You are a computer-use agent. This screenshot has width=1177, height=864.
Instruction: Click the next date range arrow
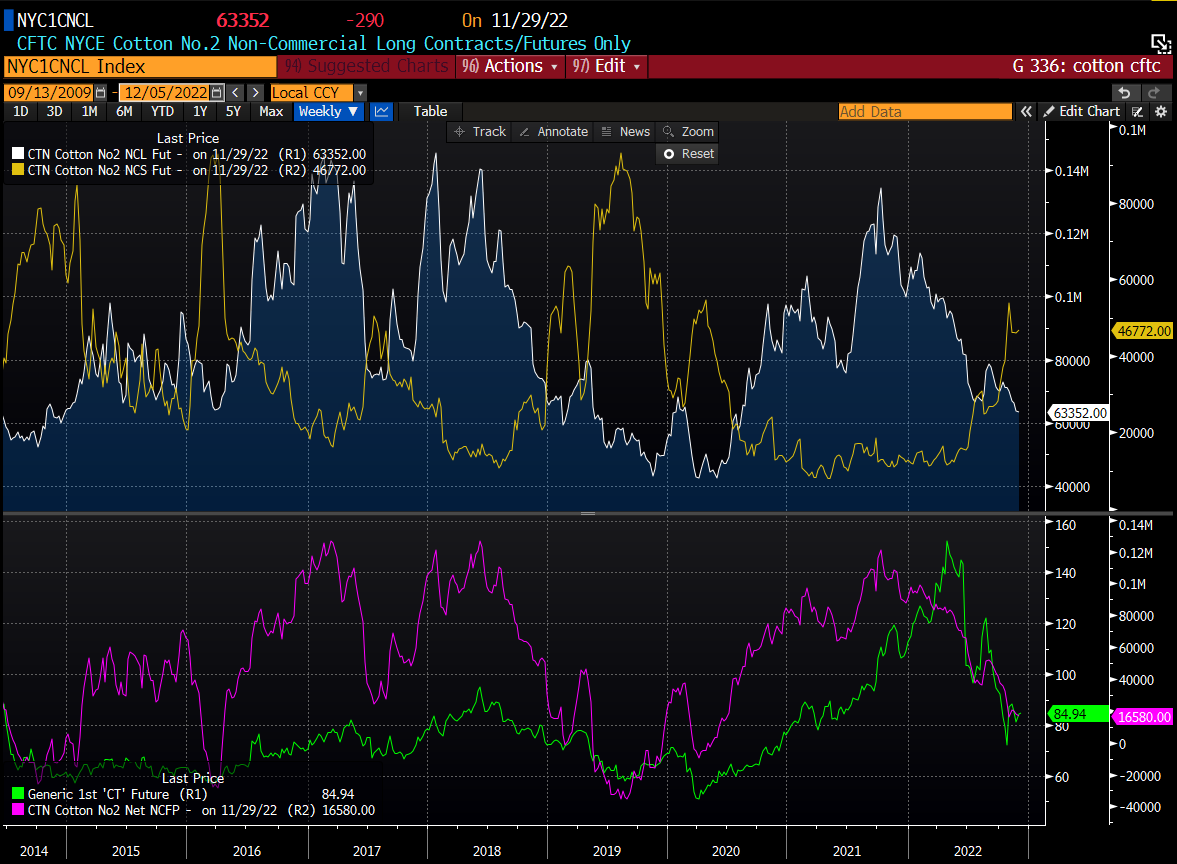pyautogui.click(x=255, y=93)
